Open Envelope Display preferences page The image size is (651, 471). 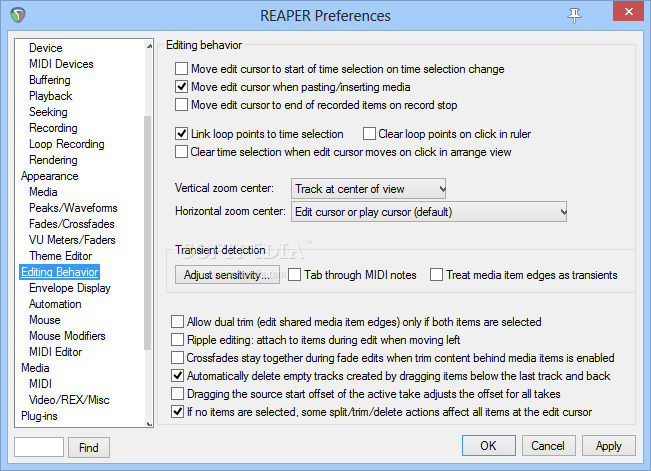(x=70, y=288)
